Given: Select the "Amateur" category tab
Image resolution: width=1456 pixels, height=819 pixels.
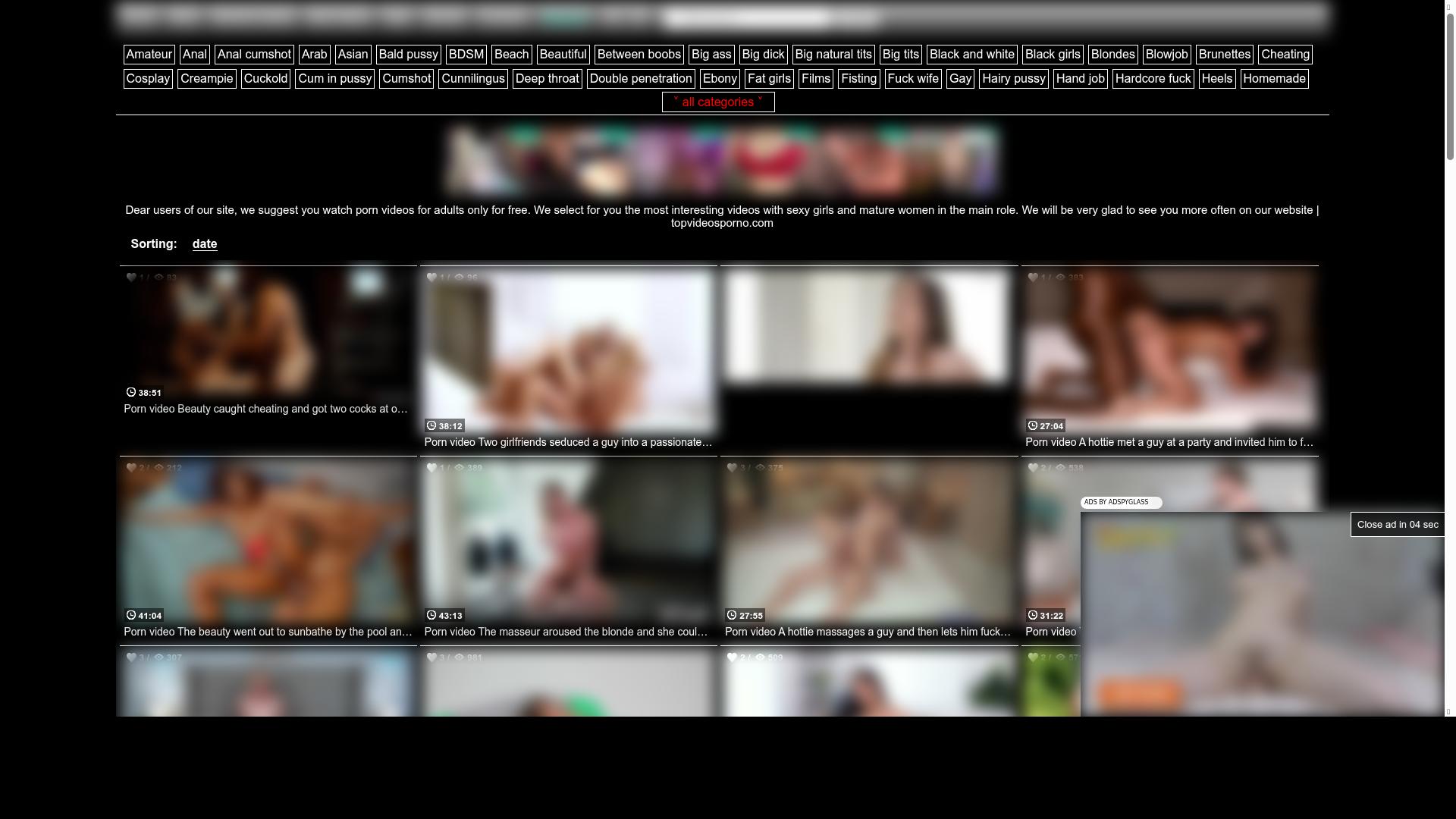Looking at the screenshot, I should (x=149, y=54).
